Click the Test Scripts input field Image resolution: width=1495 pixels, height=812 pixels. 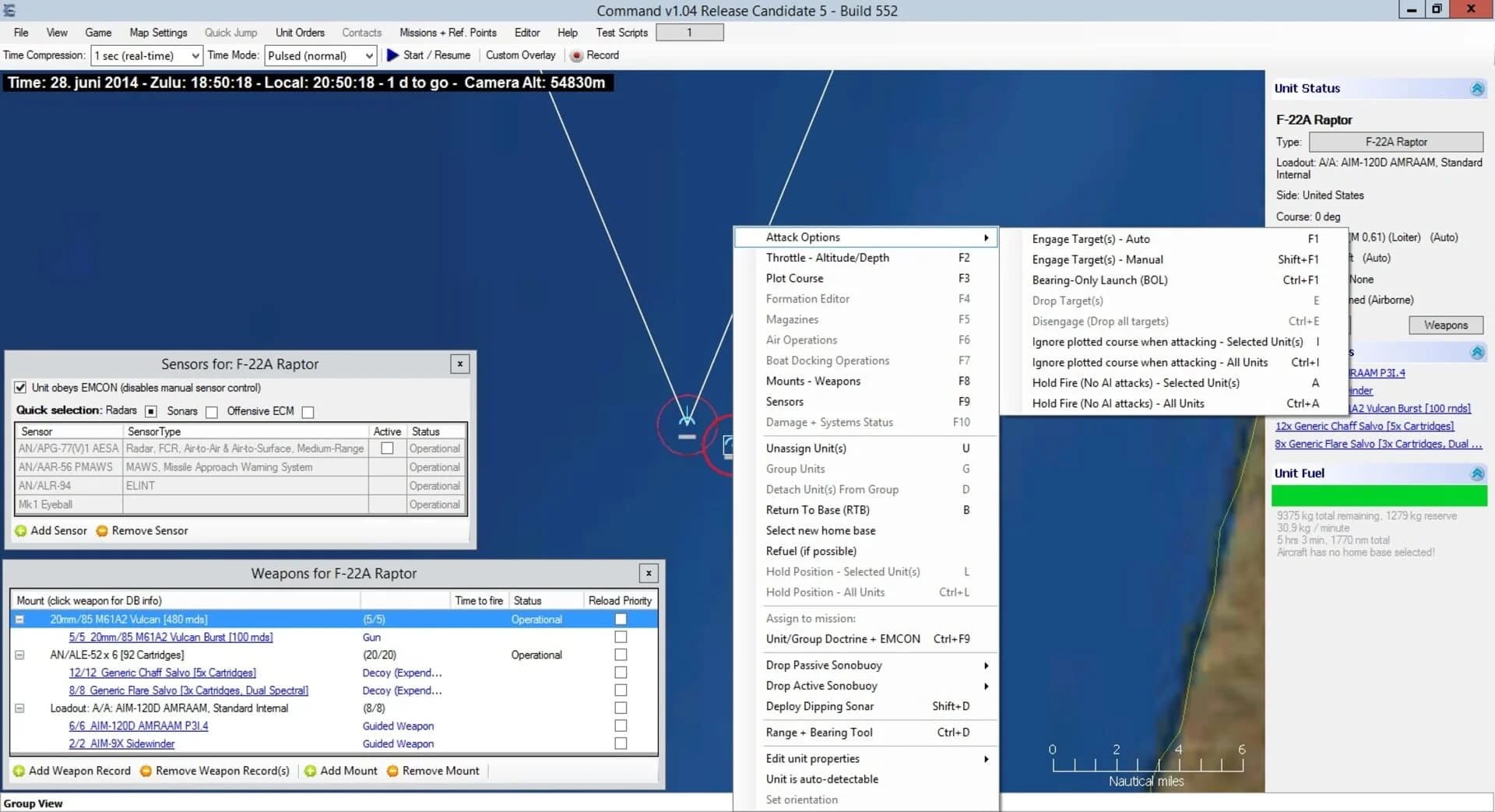(689, 33)
